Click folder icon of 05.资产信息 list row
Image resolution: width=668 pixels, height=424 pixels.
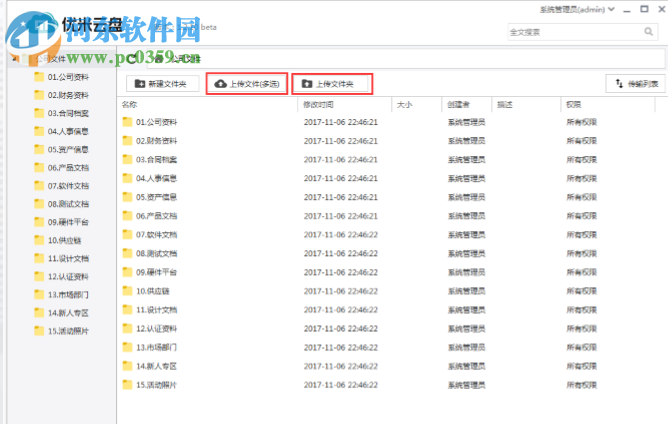pyautogui.click(x=127, y=197)
